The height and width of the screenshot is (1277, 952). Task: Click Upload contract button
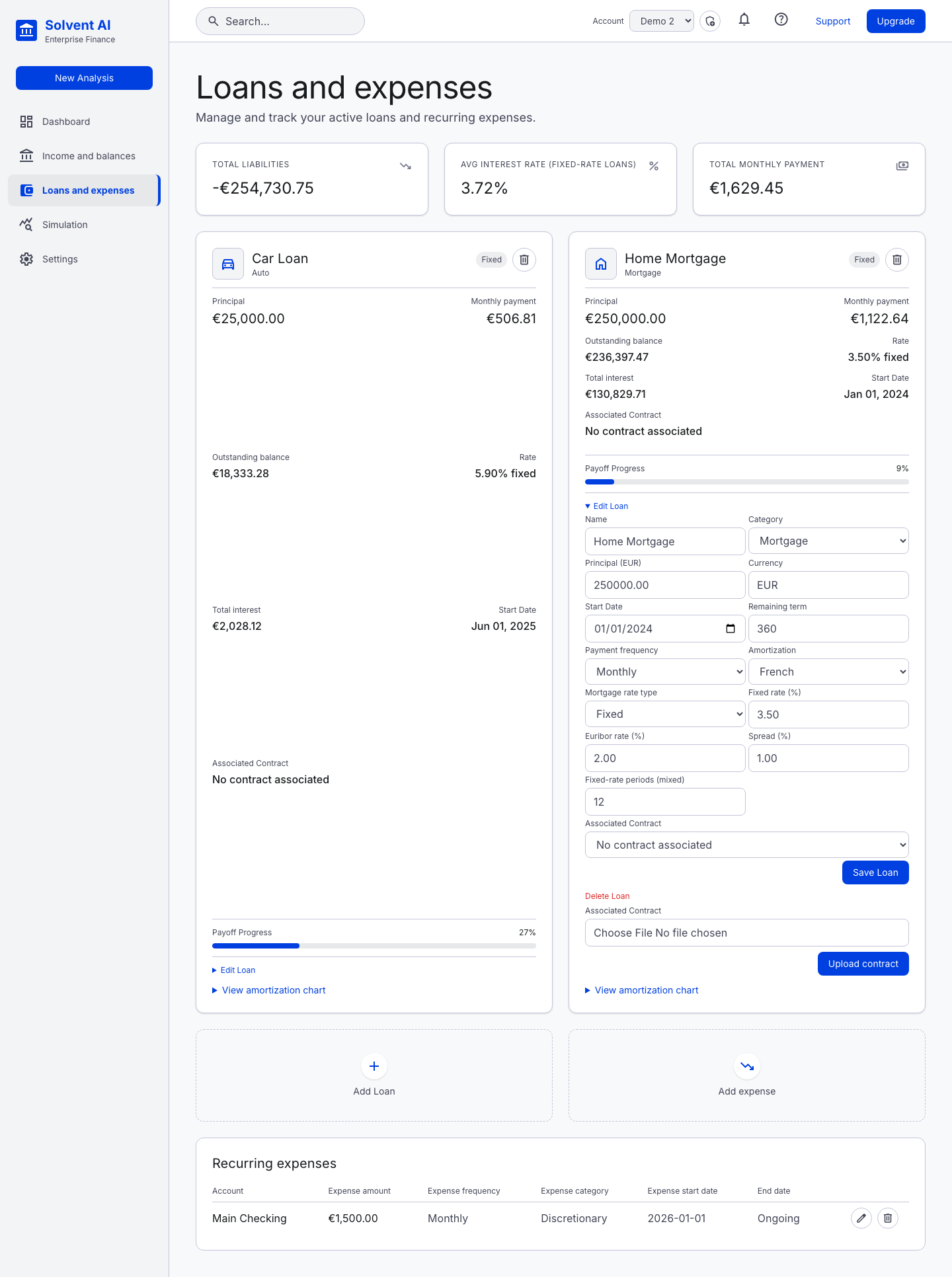tap(863, 964)
